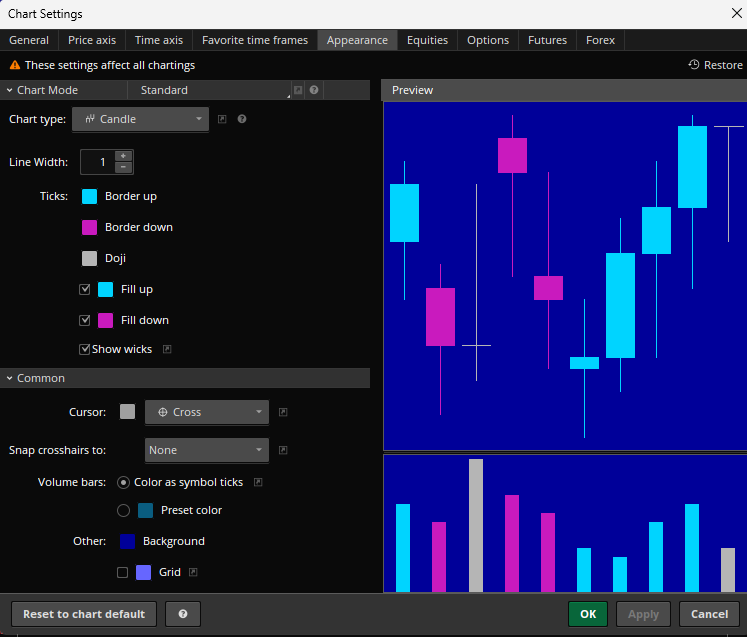Select the Preset color radio button
This screenshot has width=747, height=637.
pos(123,510)
